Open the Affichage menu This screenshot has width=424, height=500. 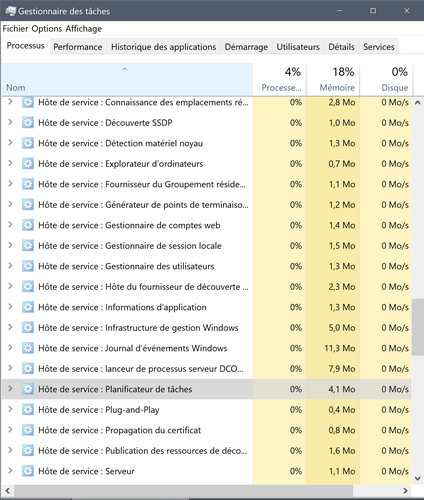[x=84, y=29]
